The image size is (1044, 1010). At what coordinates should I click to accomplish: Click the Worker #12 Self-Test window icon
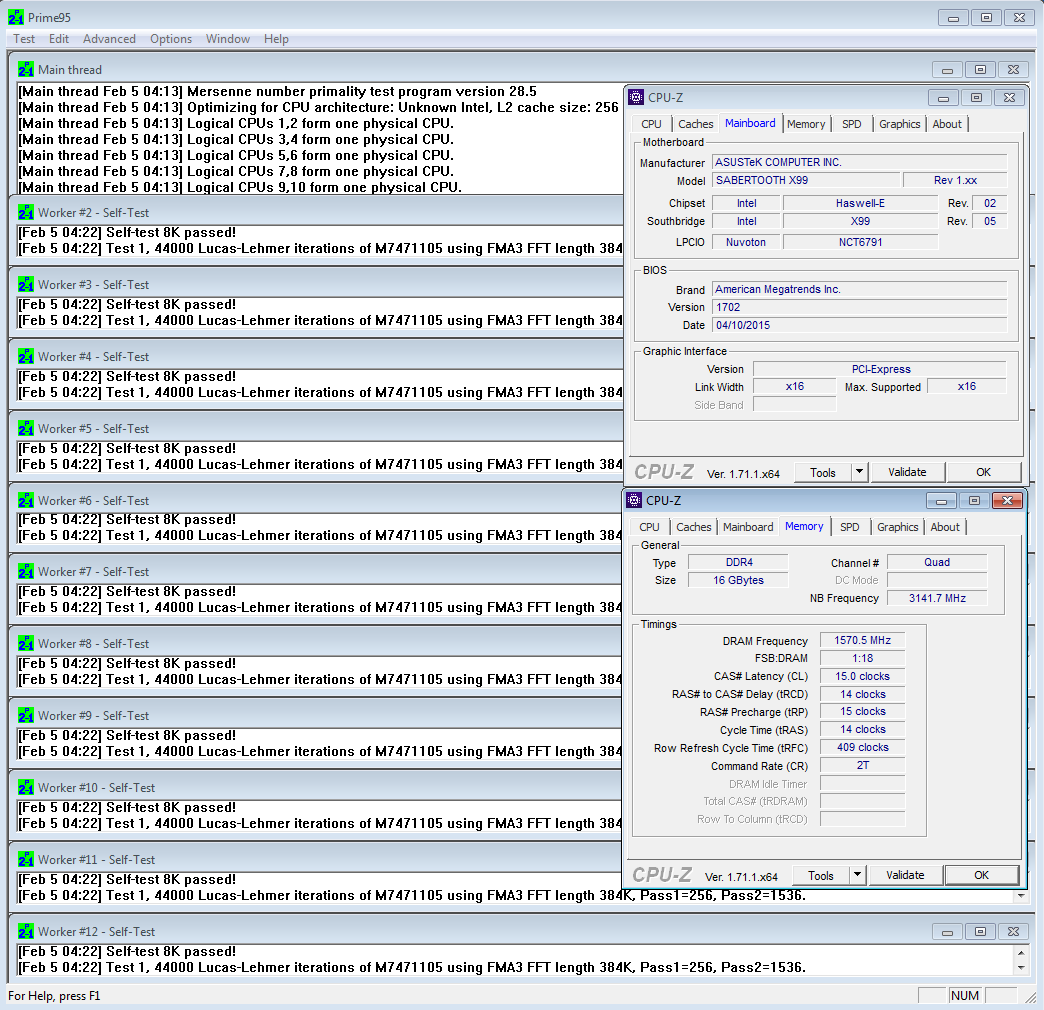(26, 931)
